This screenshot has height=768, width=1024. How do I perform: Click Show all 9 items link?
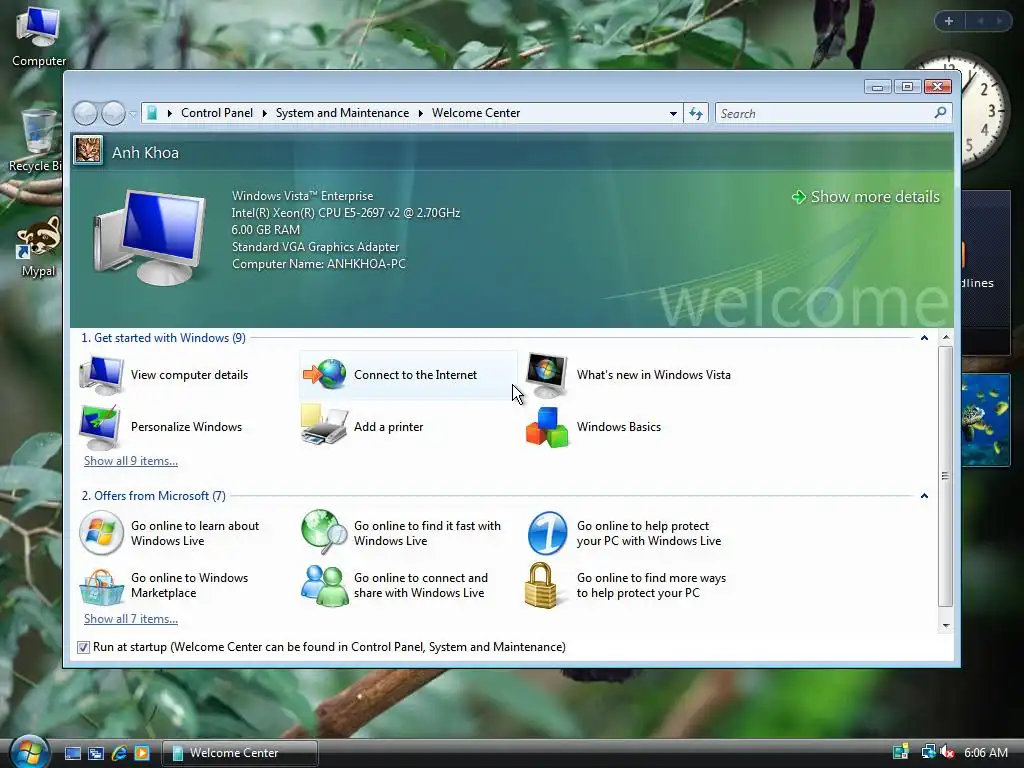131,461
